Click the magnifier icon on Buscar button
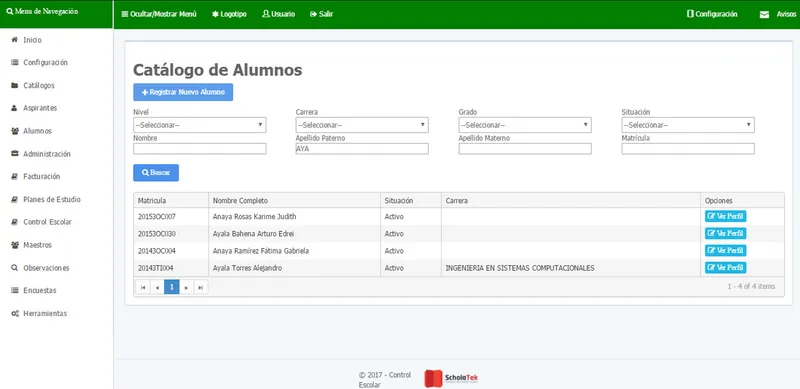The width and height of the screenshot is (800, 389). [x=145, y=173]
